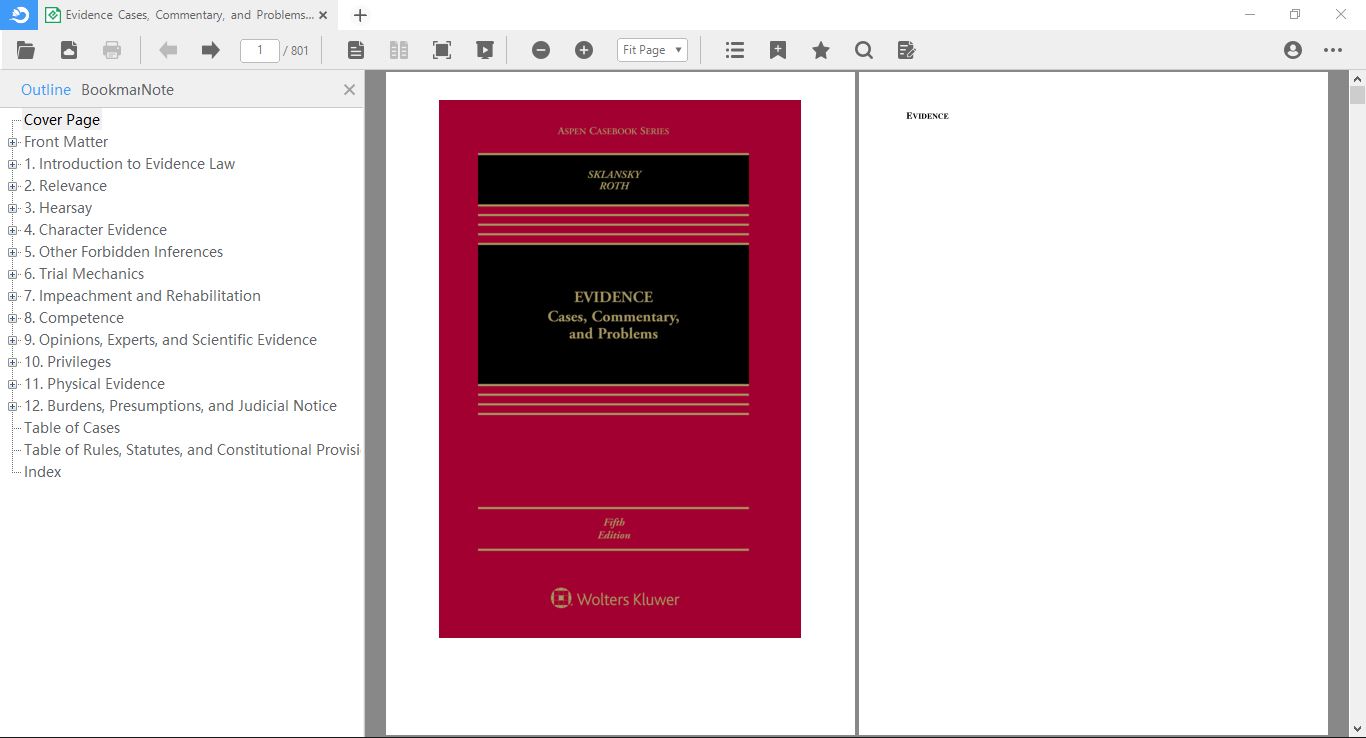Click the star favorites icon
The height and width of the screenshot is (738, 1366).
[821, 50]
